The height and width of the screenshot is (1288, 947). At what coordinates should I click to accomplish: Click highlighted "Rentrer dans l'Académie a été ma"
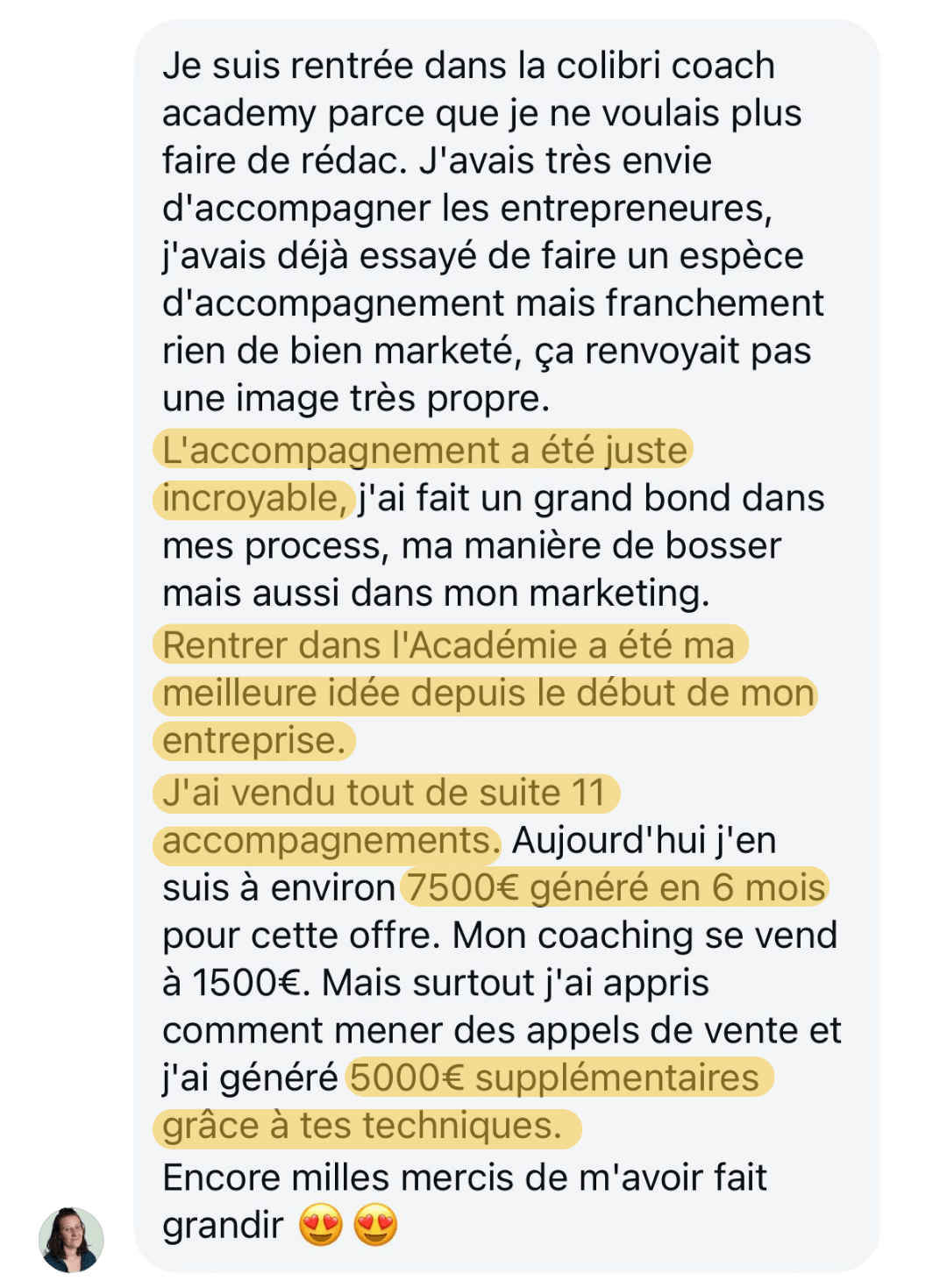[x=450, y=645]
